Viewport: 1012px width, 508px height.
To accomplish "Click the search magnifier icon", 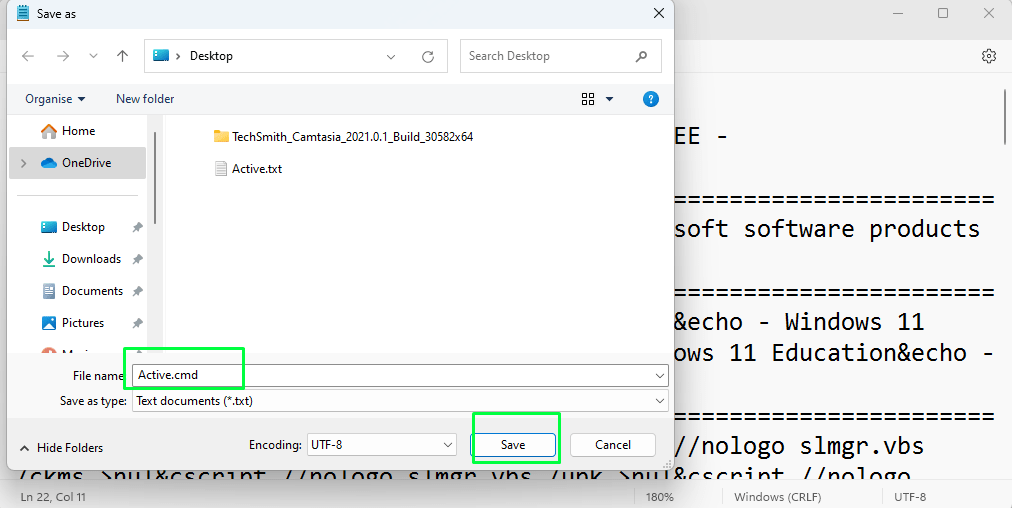I will point(642,56).
